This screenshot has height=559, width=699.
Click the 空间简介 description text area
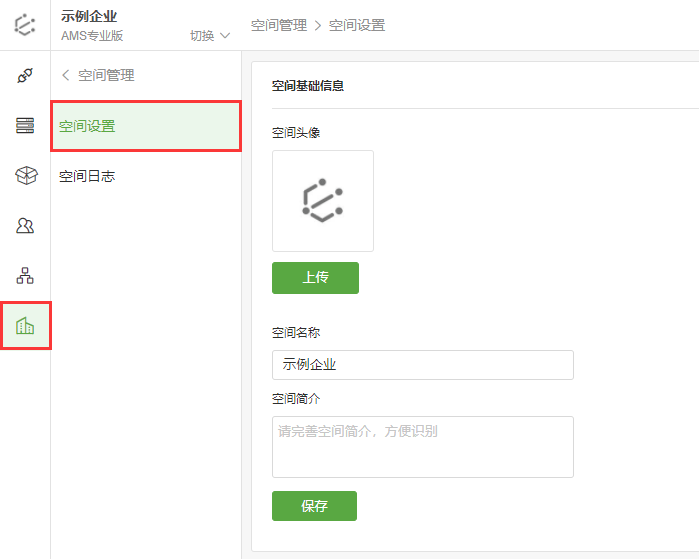click(x=423, y=447)
